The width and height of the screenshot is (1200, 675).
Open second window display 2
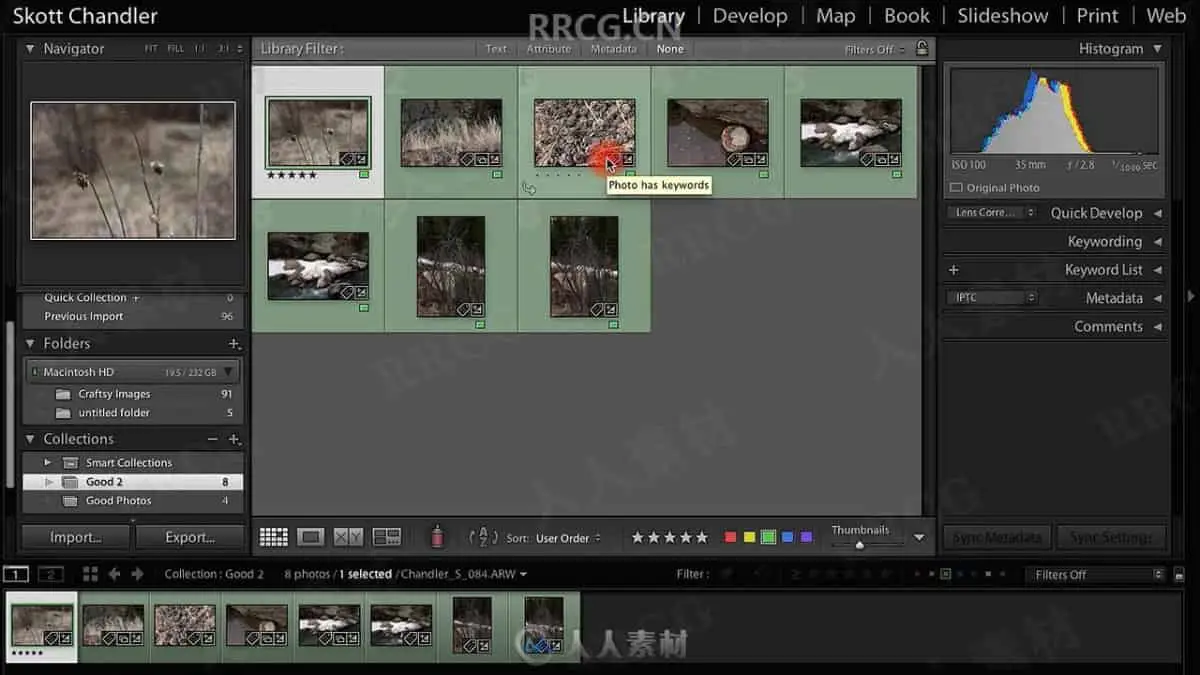coord(51,574)
